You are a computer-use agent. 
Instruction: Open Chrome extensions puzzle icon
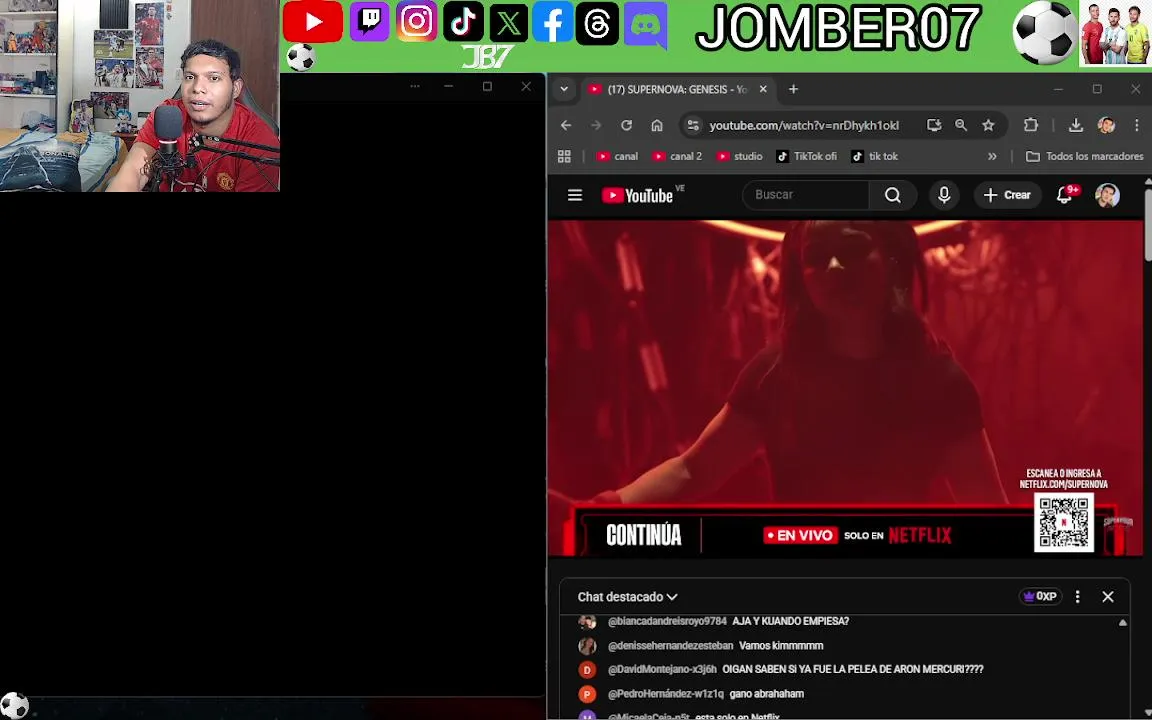(1031, 126)
